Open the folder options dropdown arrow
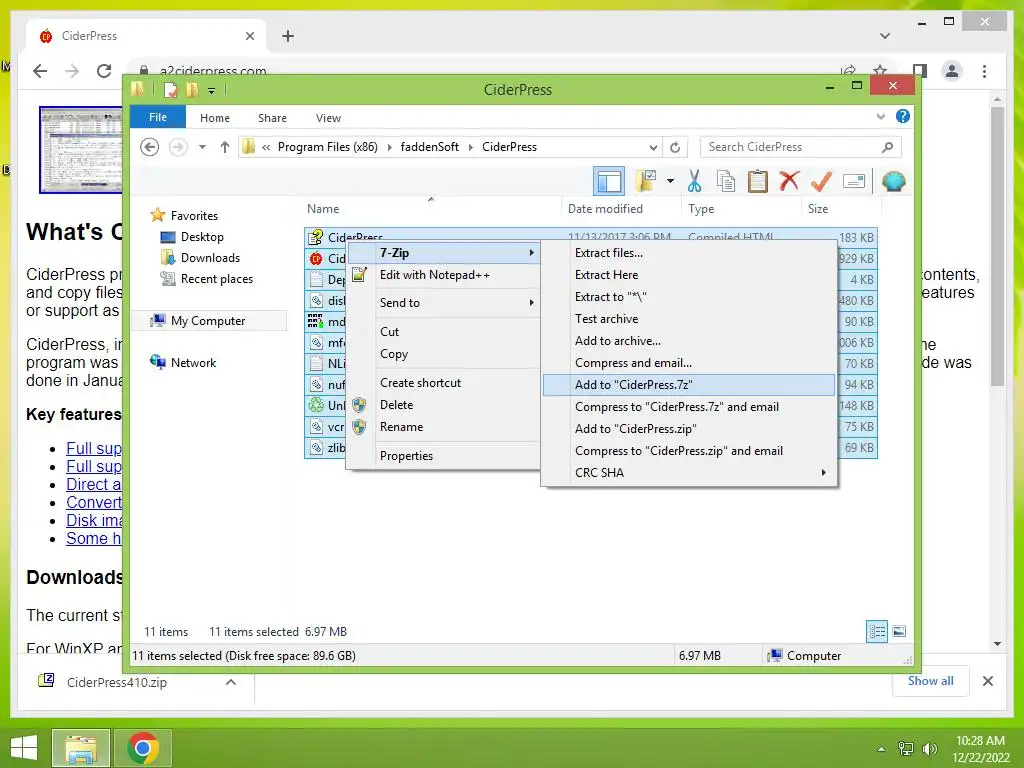 pos(671,181)
